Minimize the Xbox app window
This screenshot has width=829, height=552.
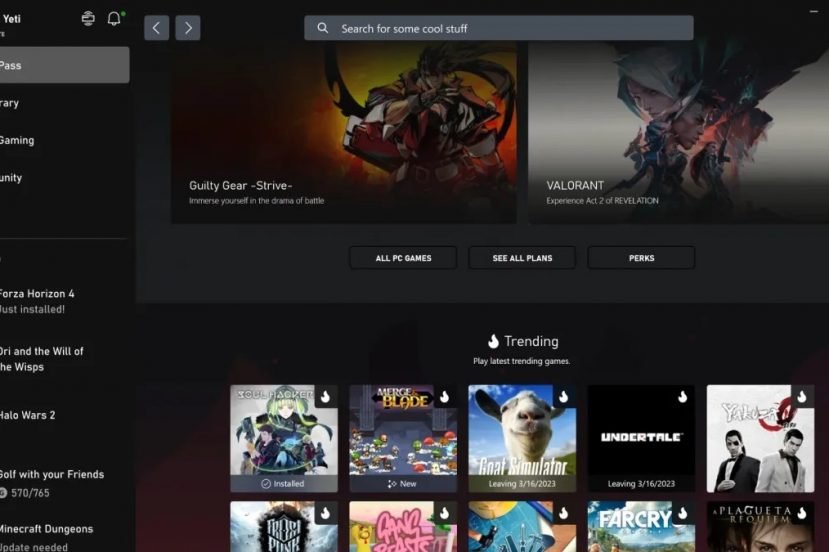tap(814, 11)
